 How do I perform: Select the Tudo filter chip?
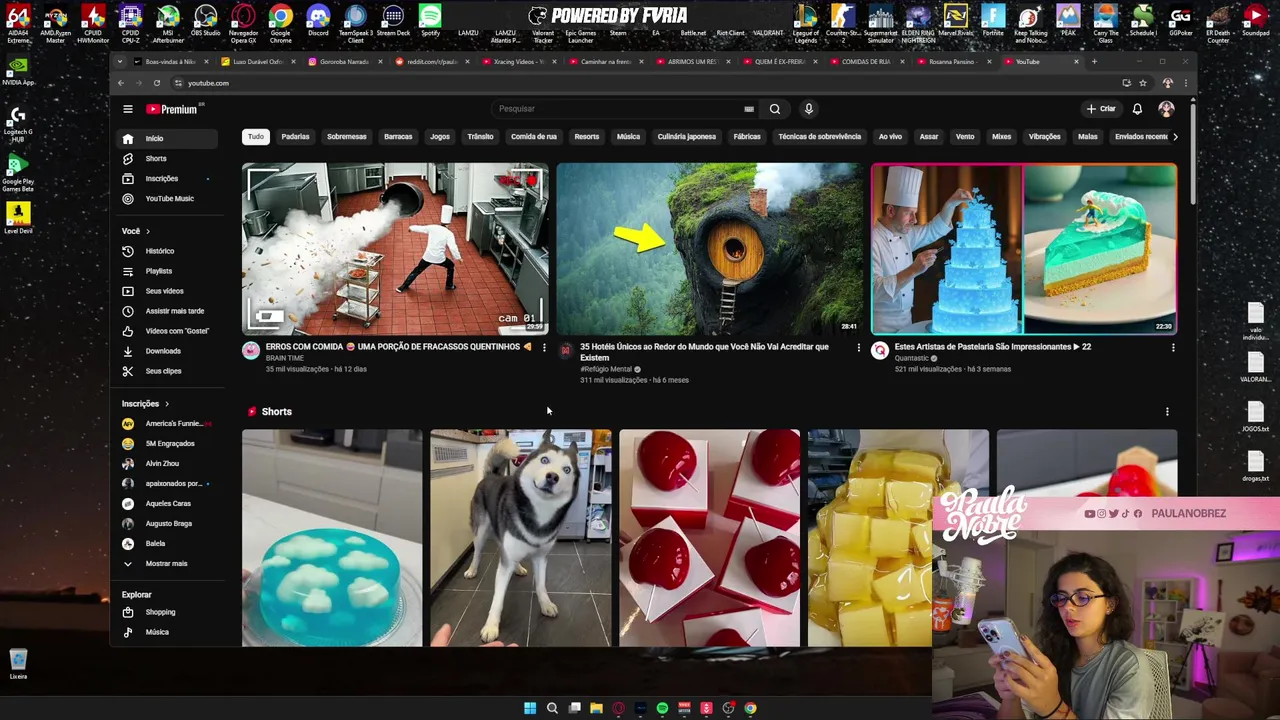point(256,136)
